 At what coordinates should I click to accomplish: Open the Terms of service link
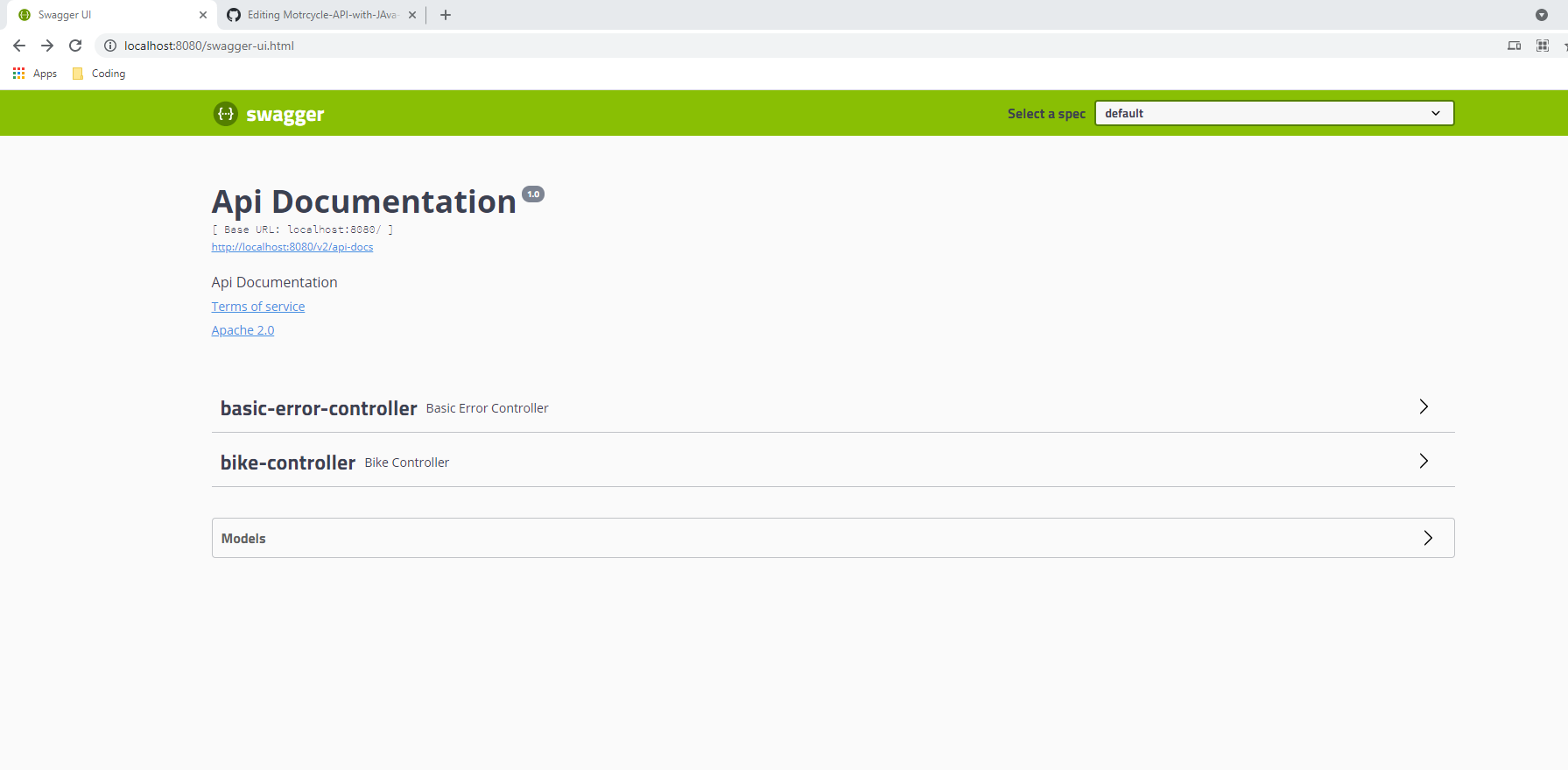(258, 307)
